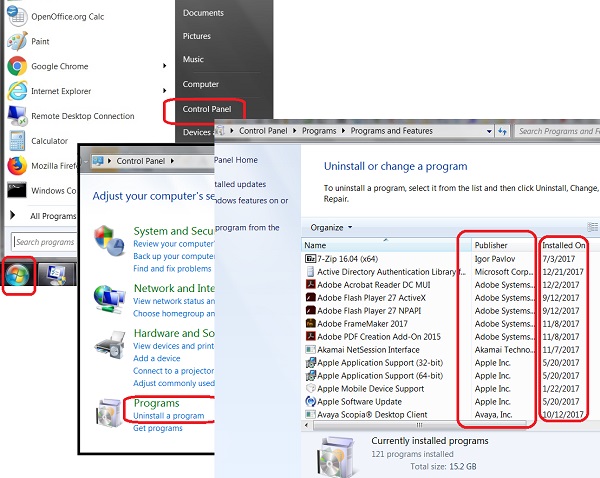Open address bar history dropdown arrow
The height and width of the screenshot is (478, 600).
(x=489, y=131)
